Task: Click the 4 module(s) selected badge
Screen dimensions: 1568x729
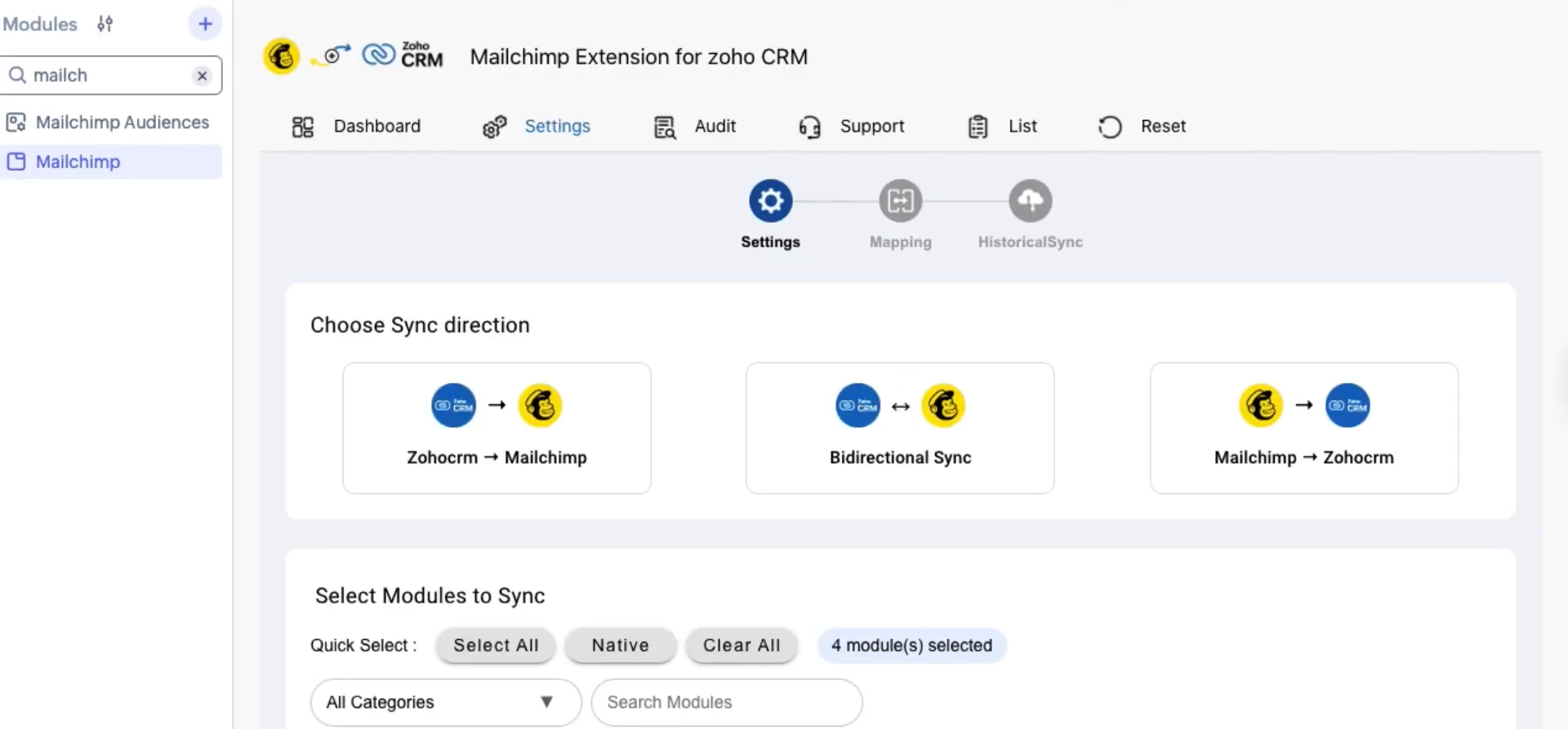Action: coord(911,646)
